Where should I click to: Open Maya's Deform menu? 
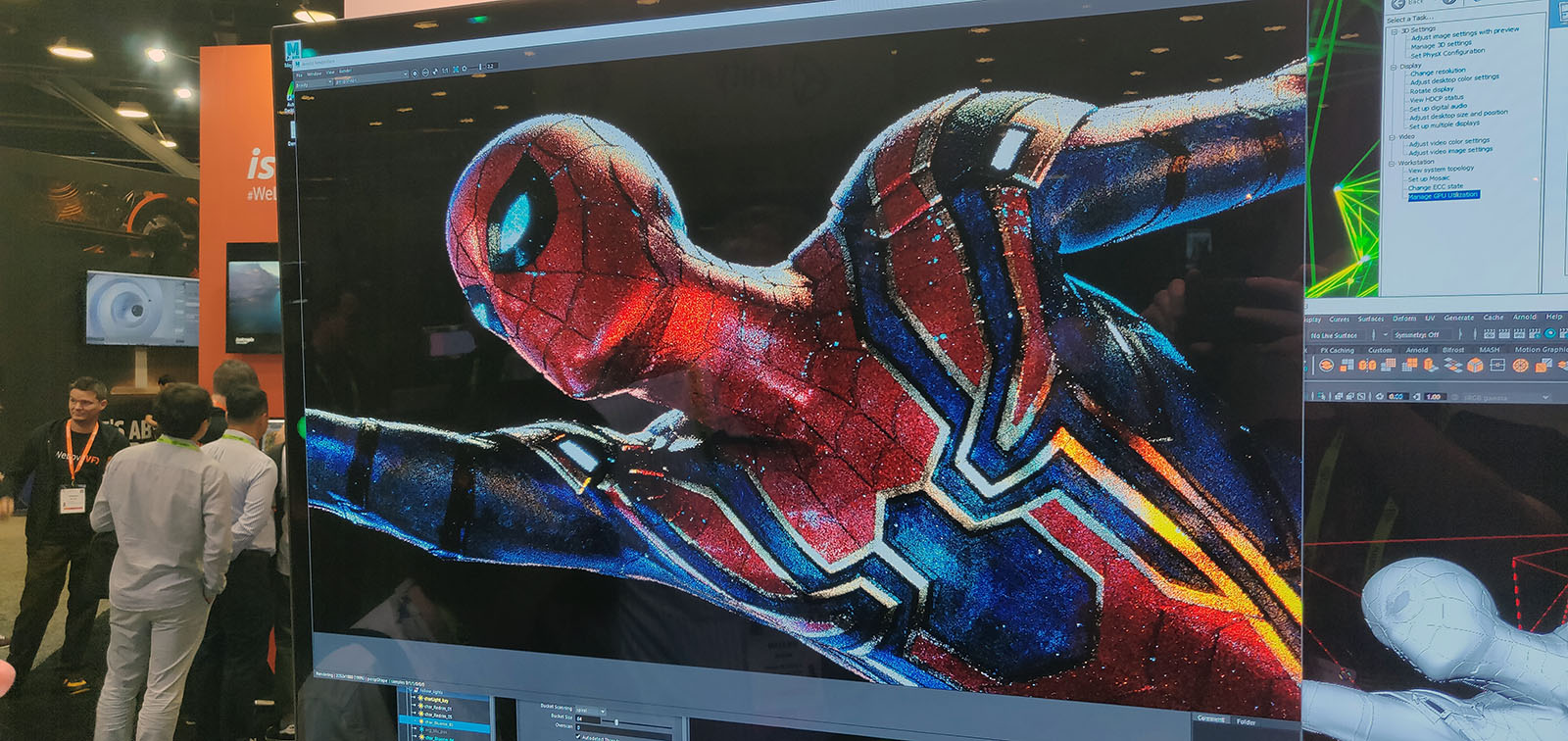[1404, 319]
